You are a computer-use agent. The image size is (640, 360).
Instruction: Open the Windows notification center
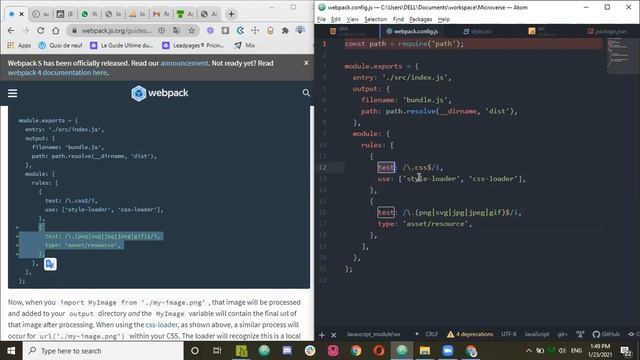click(x=625, y=351)
